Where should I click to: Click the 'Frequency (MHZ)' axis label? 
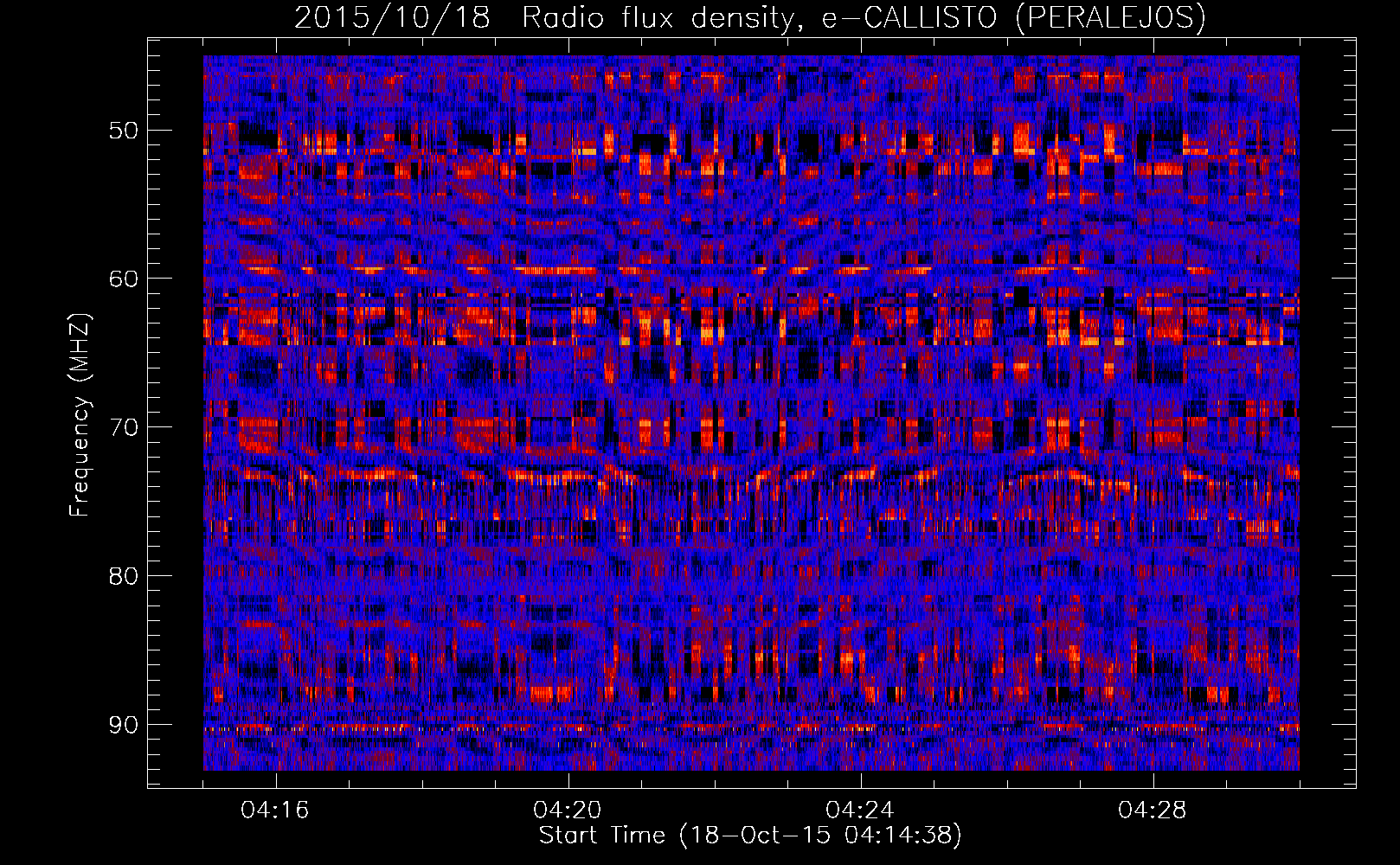tap(79, 414)
